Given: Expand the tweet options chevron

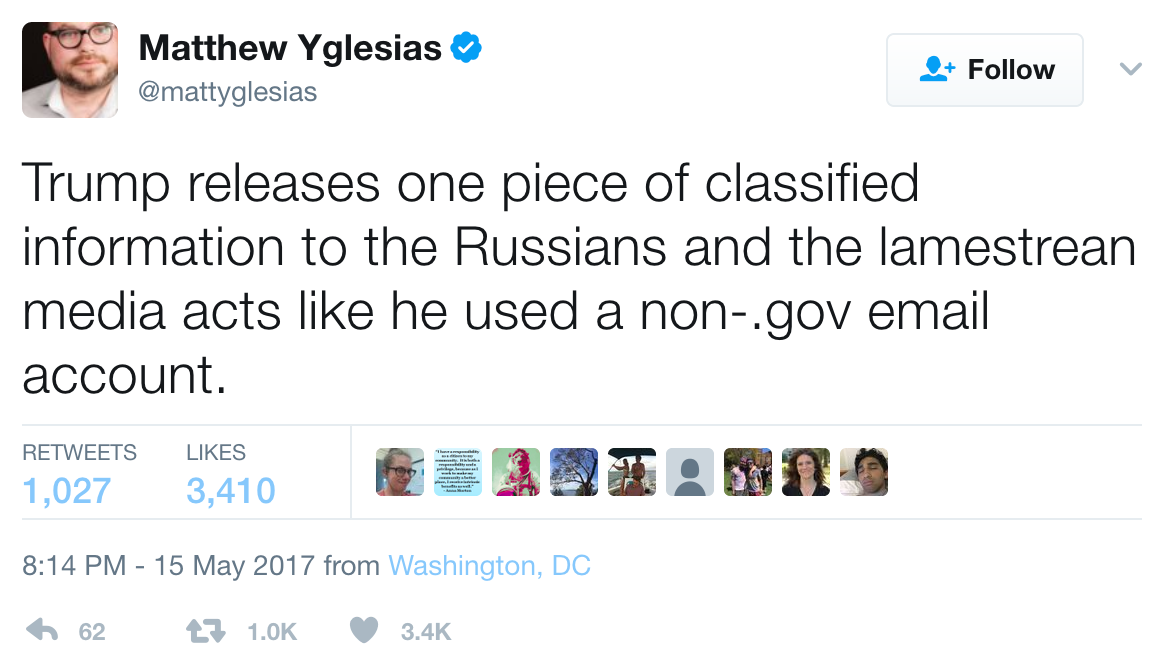Looking at the screenshot, I should click(x=1130, y=69).
